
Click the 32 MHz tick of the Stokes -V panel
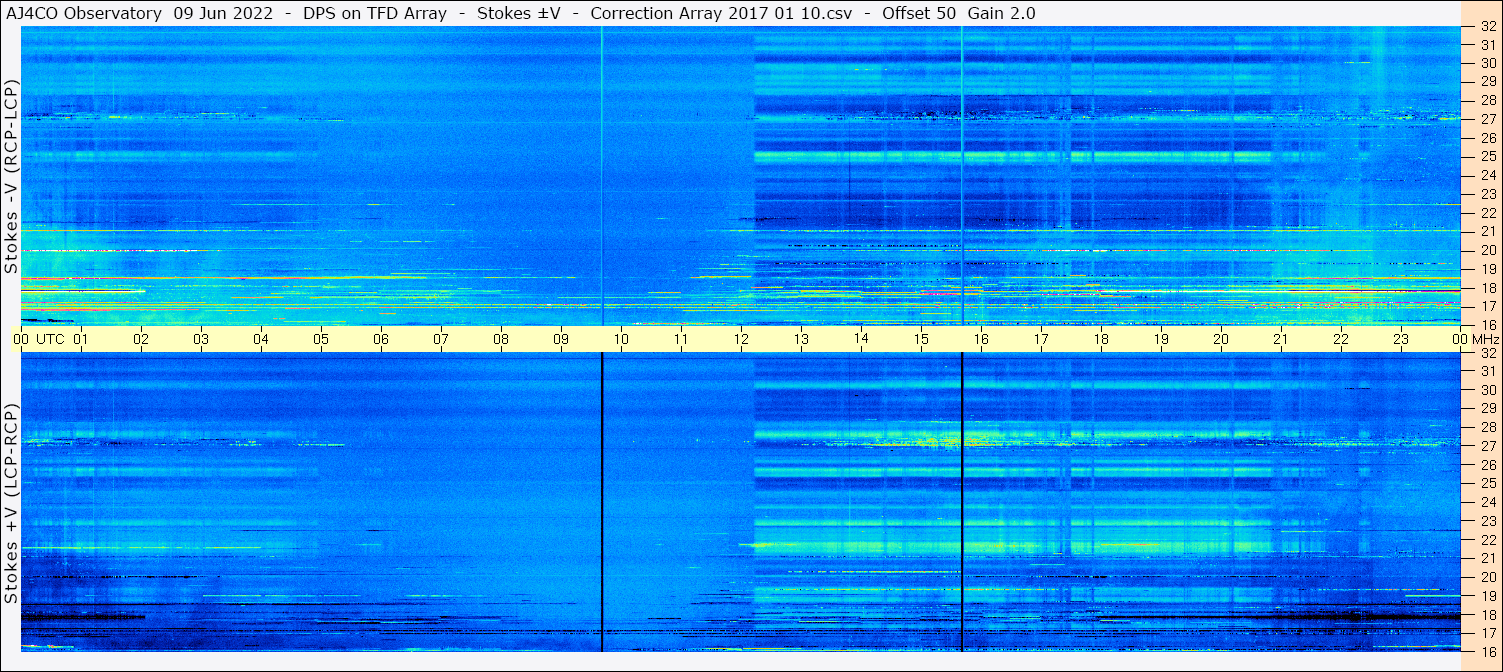click(x=1487, y=27)
